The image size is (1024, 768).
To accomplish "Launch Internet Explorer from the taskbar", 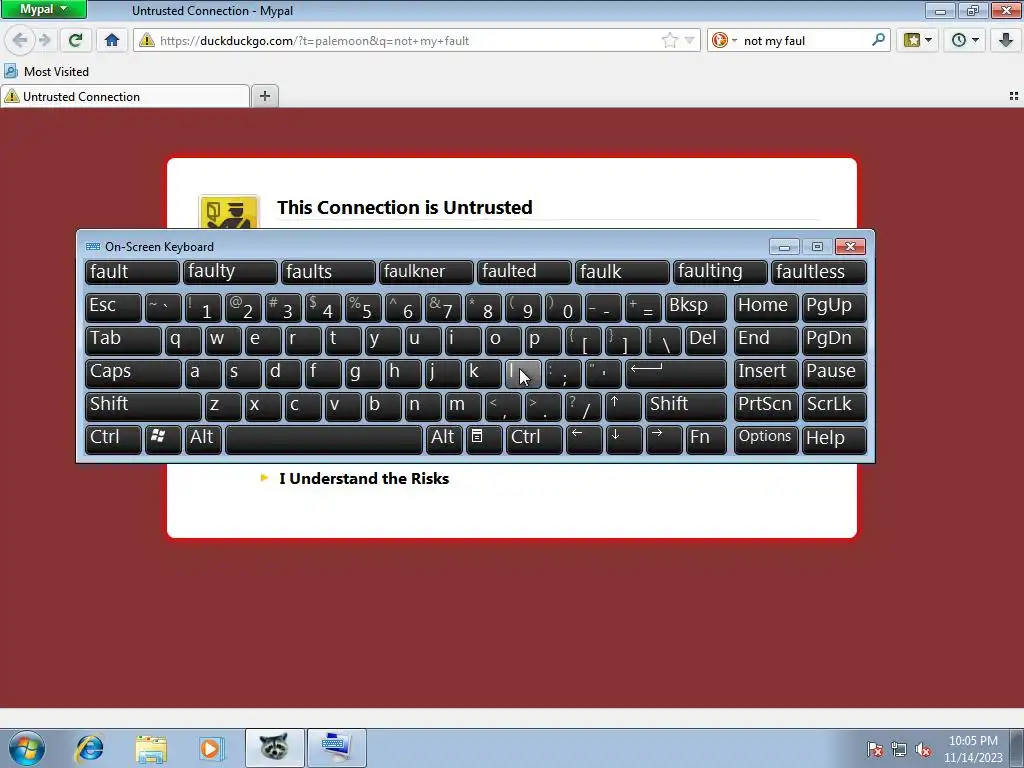I will (89, 748).
